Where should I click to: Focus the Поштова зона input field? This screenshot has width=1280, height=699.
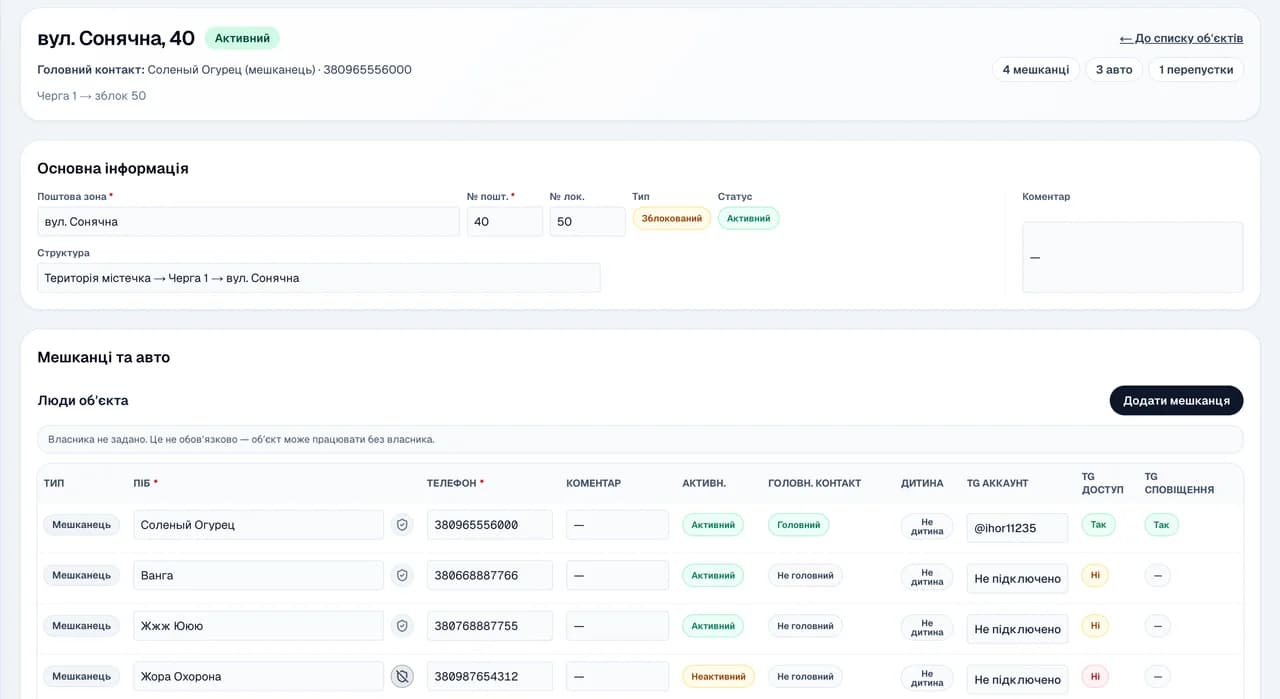(x=248, y=221)
